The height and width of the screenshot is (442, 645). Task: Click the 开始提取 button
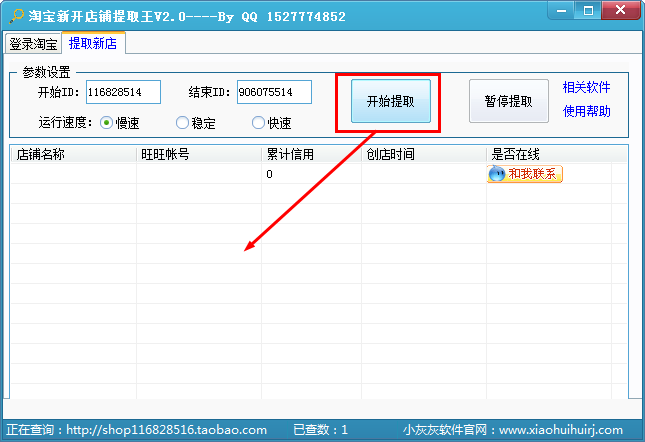coord(391,101)
